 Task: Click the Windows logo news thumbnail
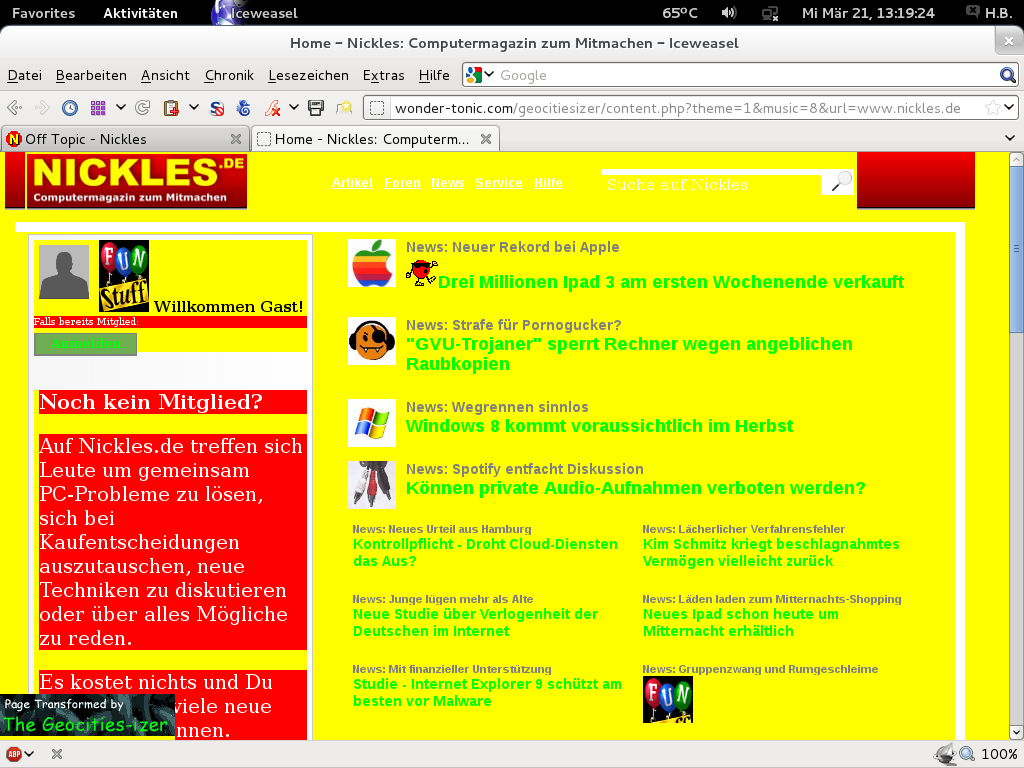tap(372, 423)
